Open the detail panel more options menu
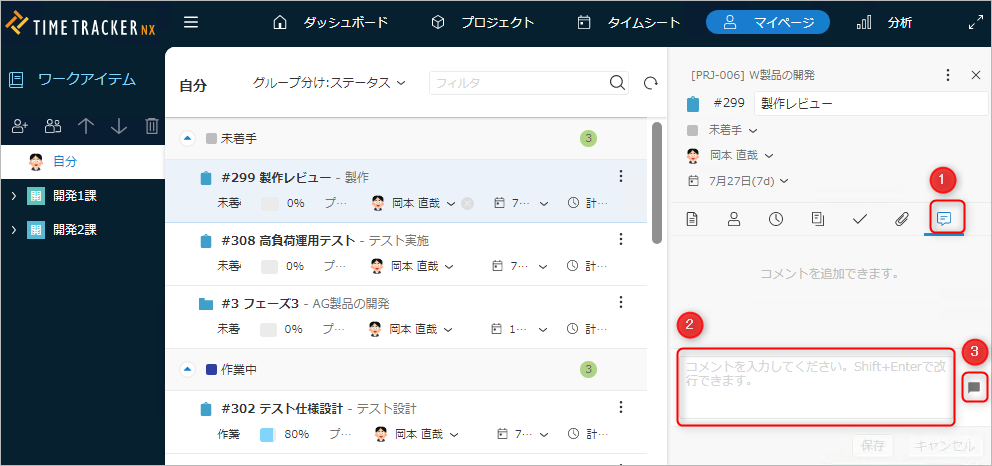The width and height of the screenshot is (992, 466). tap(947, 75)
